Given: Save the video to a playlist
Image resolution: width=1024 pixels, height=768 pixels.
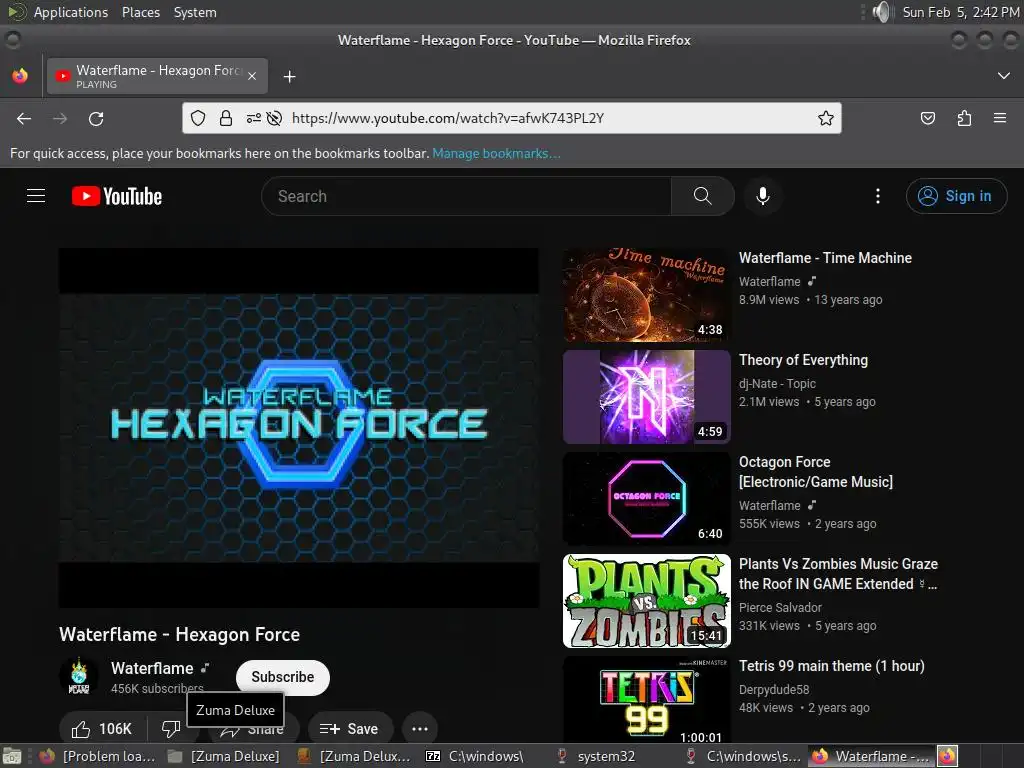Looking at the screenshot, I should [x=350, y=728].
